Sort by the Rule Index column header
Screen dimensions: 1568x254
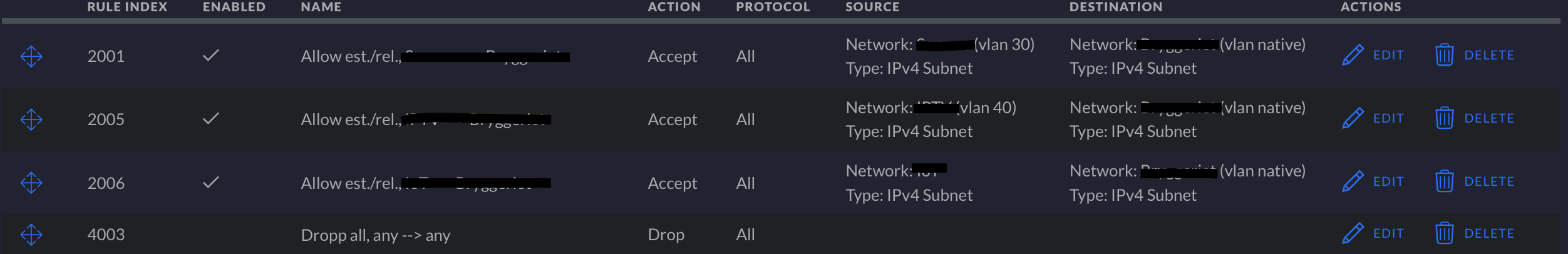pos(127,7)
